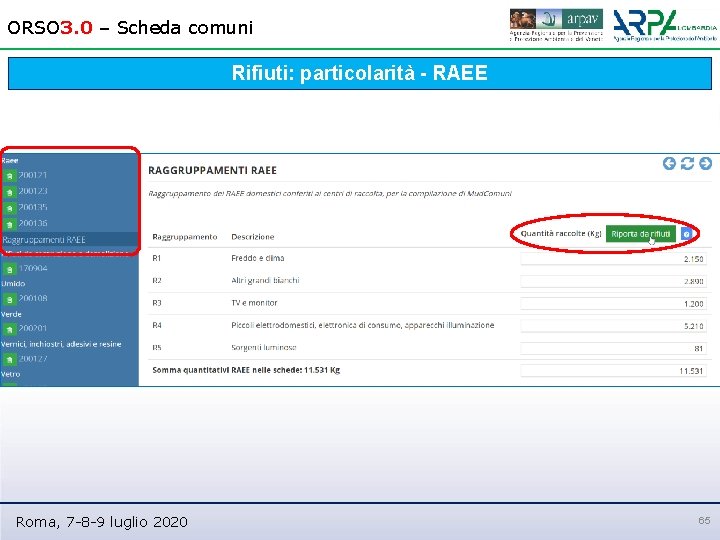Viewport: 720px width, 540px height.
Task: Click the Quantità raccolte (Kg) column label
Action: tap(561, 234)
